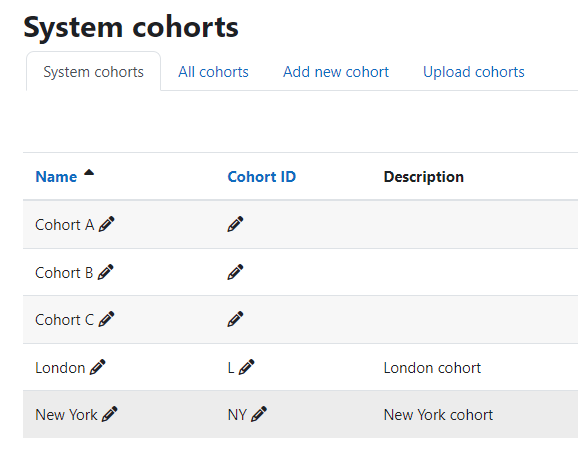578x455 pixels.
Task: Select the System cohorts tab
Action: tap(94, 72)
